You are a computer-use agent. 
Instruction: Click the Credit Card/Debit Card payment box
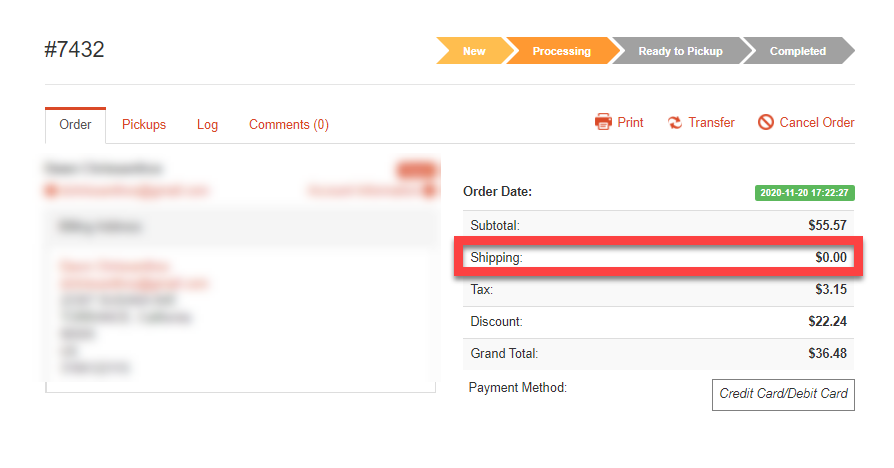click(783, 394)
